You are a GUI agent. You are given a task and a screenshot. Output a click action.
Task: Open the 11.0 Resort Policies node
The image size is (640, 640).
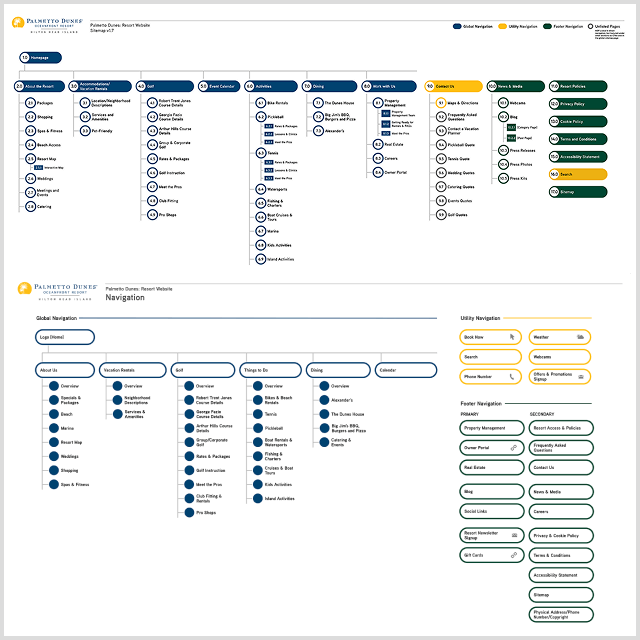click(x=578, y=86)
